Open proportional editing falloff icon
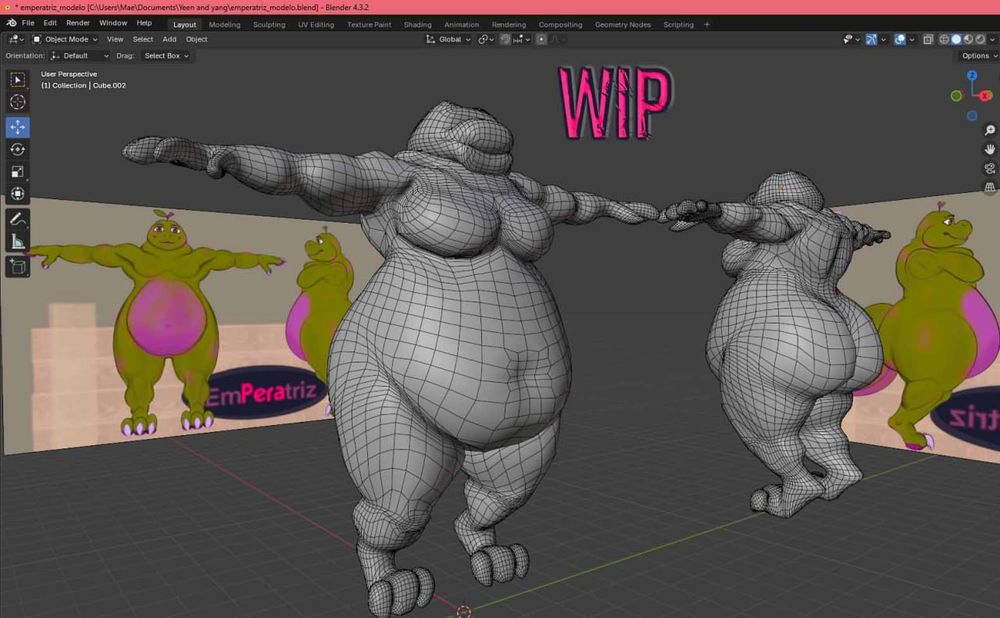The image size is (1000, 618). coord(556,40)
